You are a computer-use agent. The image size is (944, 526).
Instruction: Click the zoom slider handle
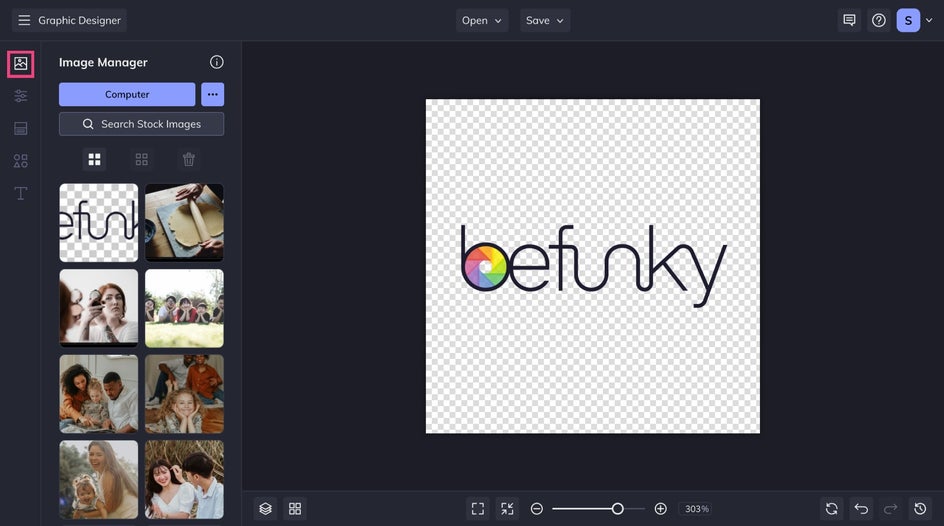(617, 509)
